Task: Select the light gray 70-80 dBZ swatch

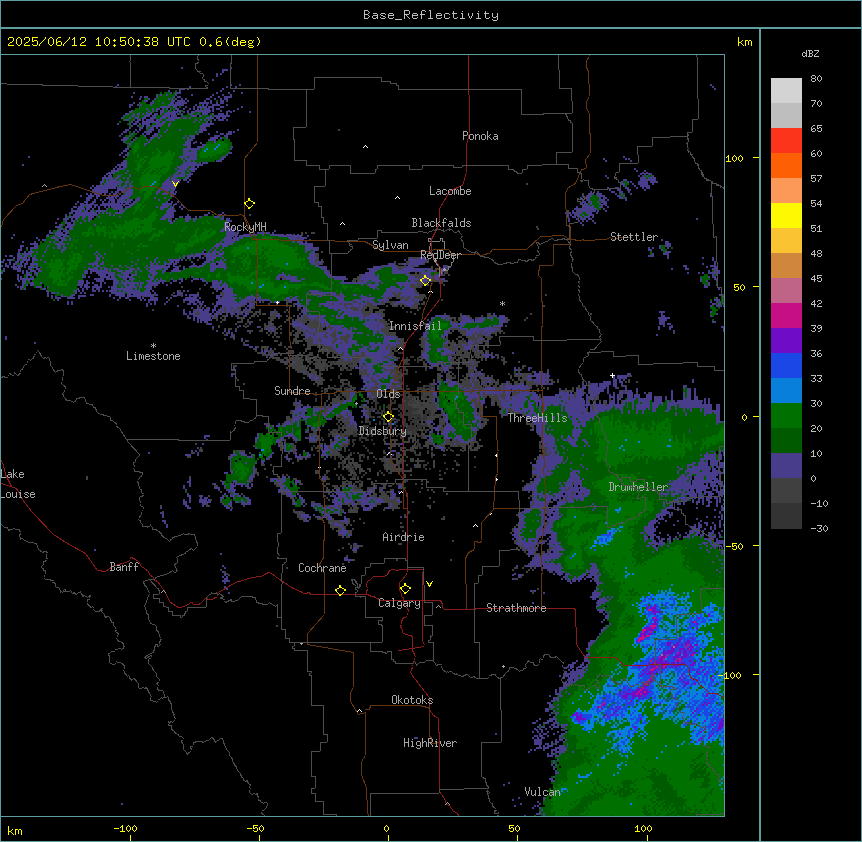Action: point(786,91)
